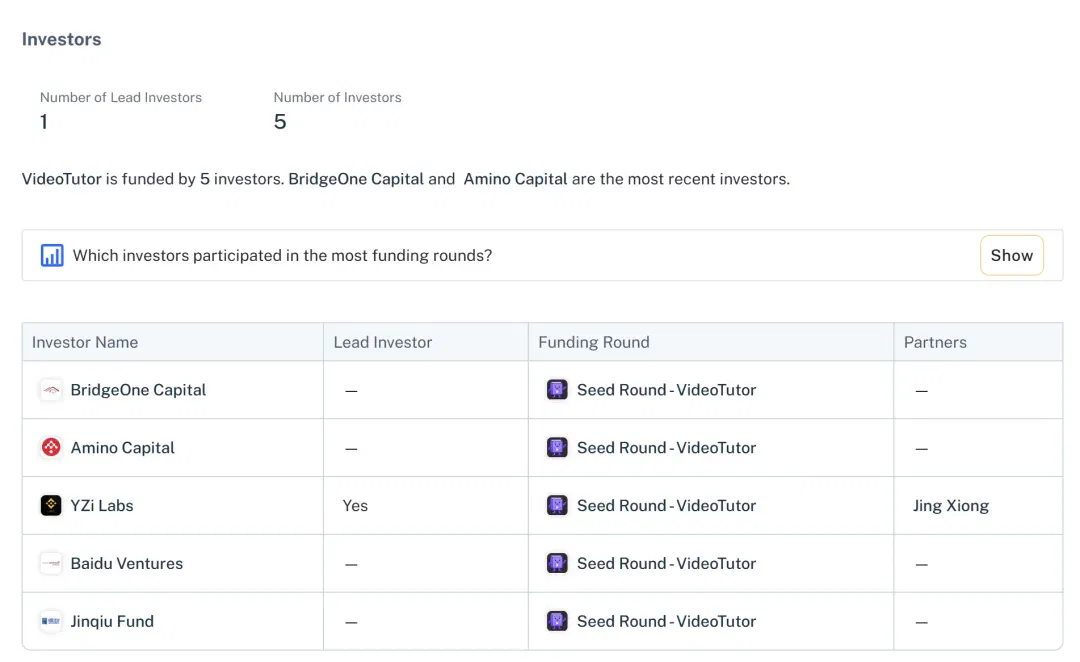Click BridgeOne Capital link in summary sentence
Image resolution: width=1080 pixels, height=662 pixels.
[x=356, y=179]
